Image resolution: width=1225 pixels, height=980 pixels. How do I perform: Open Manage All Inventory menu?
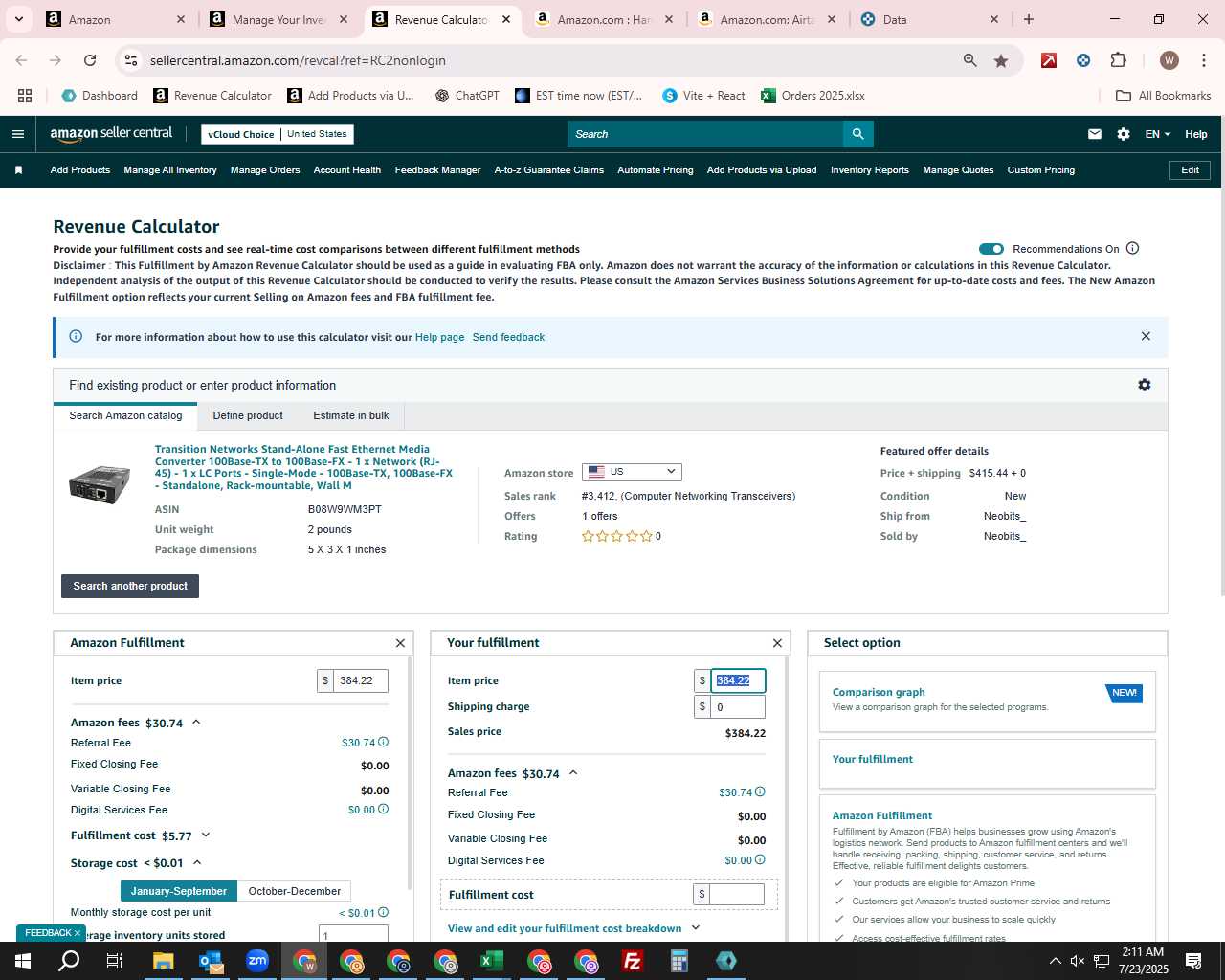[170, 170]
